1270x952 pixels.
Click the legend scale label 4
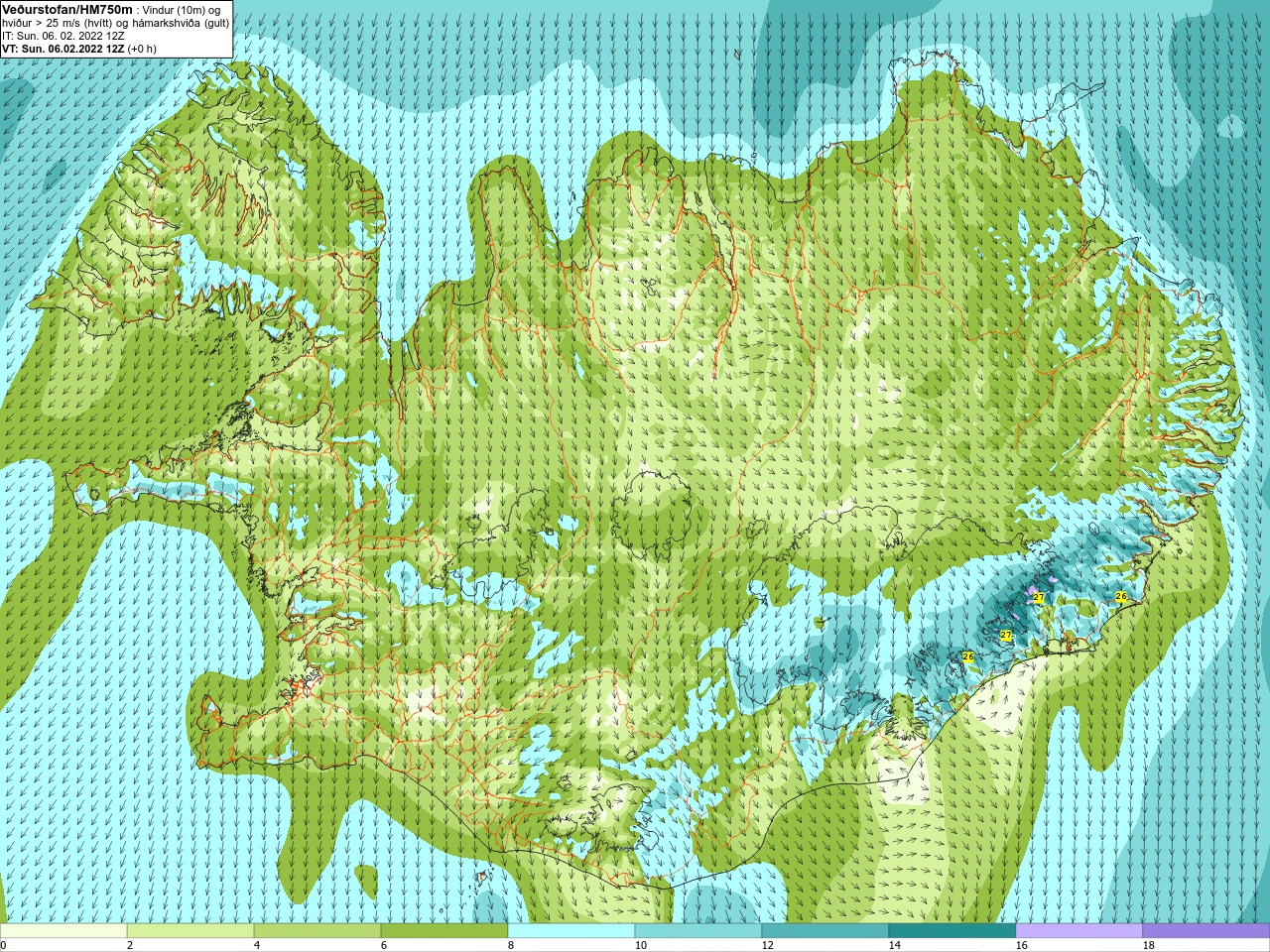pos(257,945)
